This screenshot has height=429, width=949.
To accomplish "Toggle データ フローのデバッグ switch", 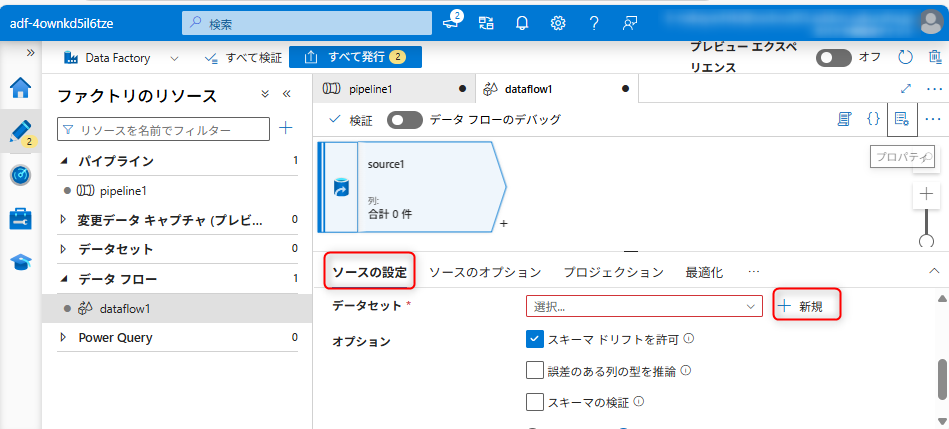I will pos(405,120).
